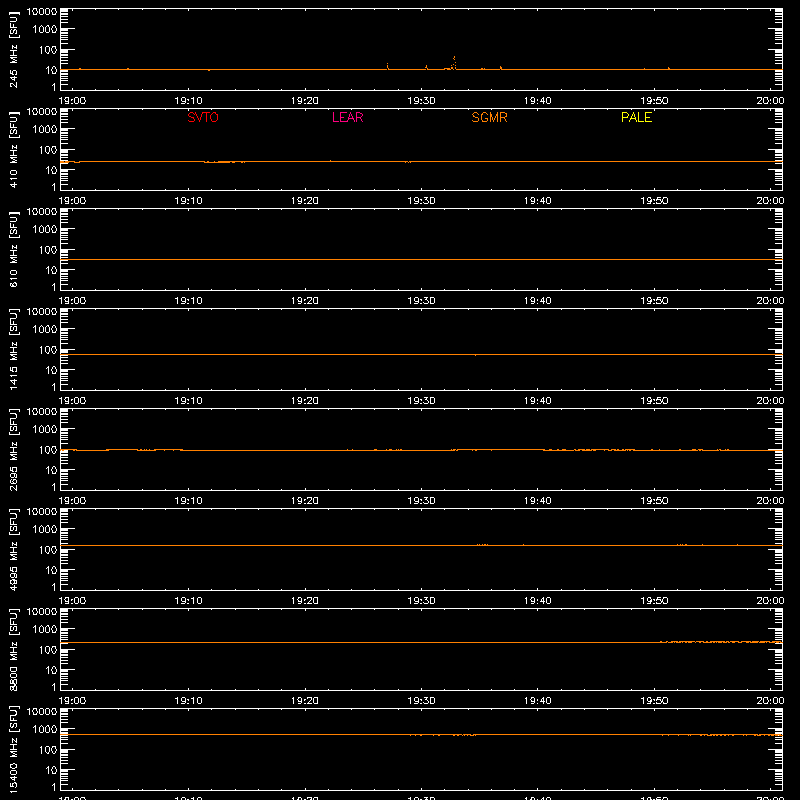Click the 19:20 label under the 410 MHz plot

point(305,201)
